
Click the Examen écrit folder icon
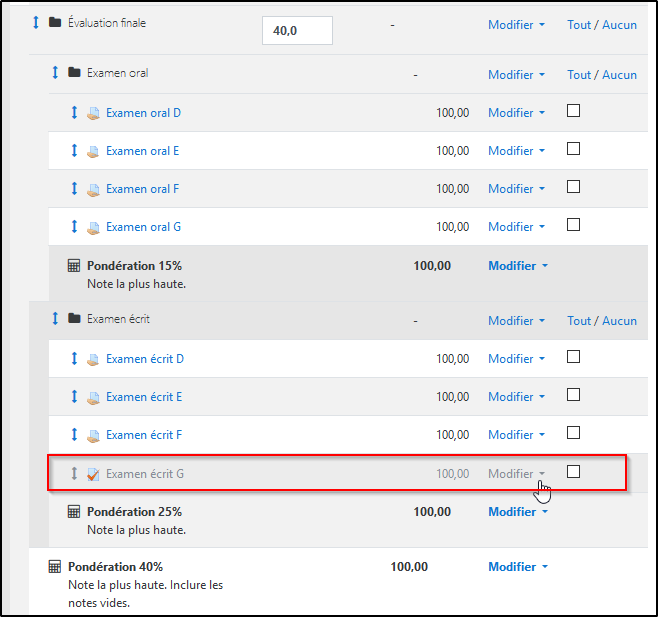pyautogui.click(x=74, y=319)
